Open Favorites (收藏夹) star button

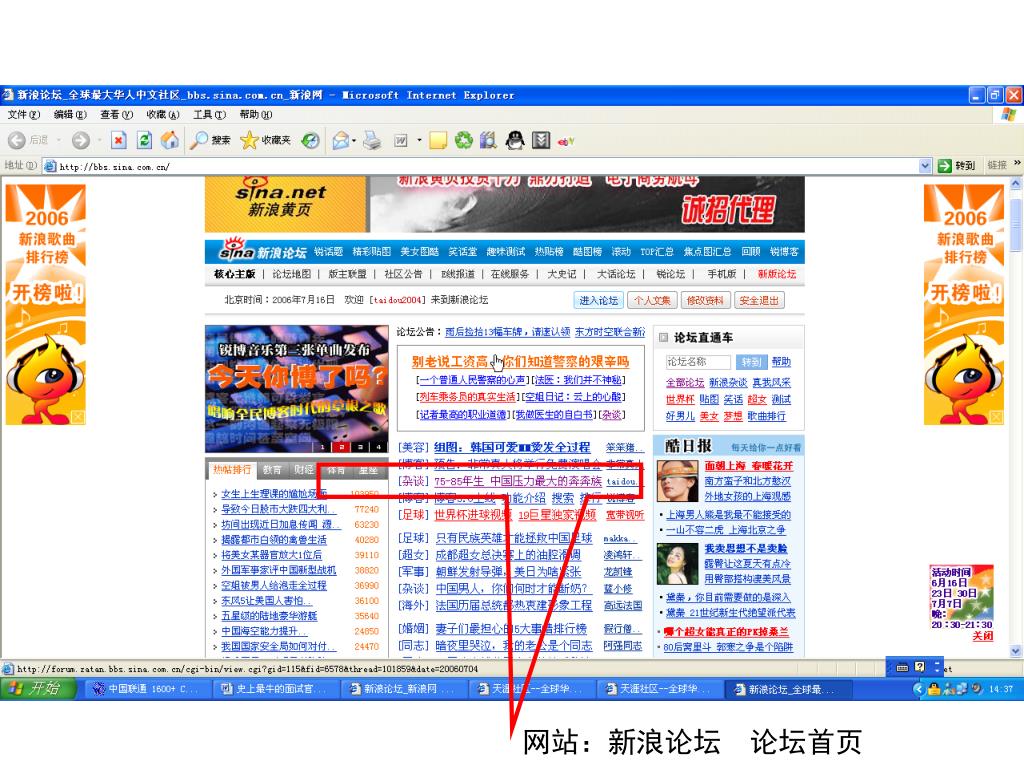tap(265, 140)
